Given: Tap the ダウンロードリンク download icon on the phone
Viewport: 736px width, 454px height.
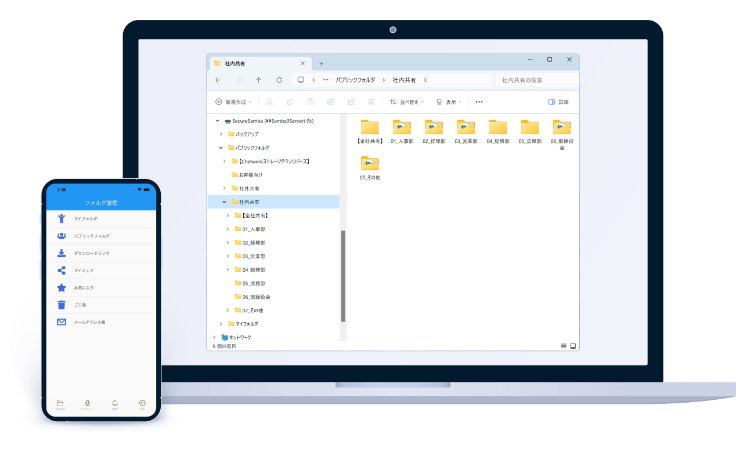Looking at the screenshot, I should (x=62, y=253).
